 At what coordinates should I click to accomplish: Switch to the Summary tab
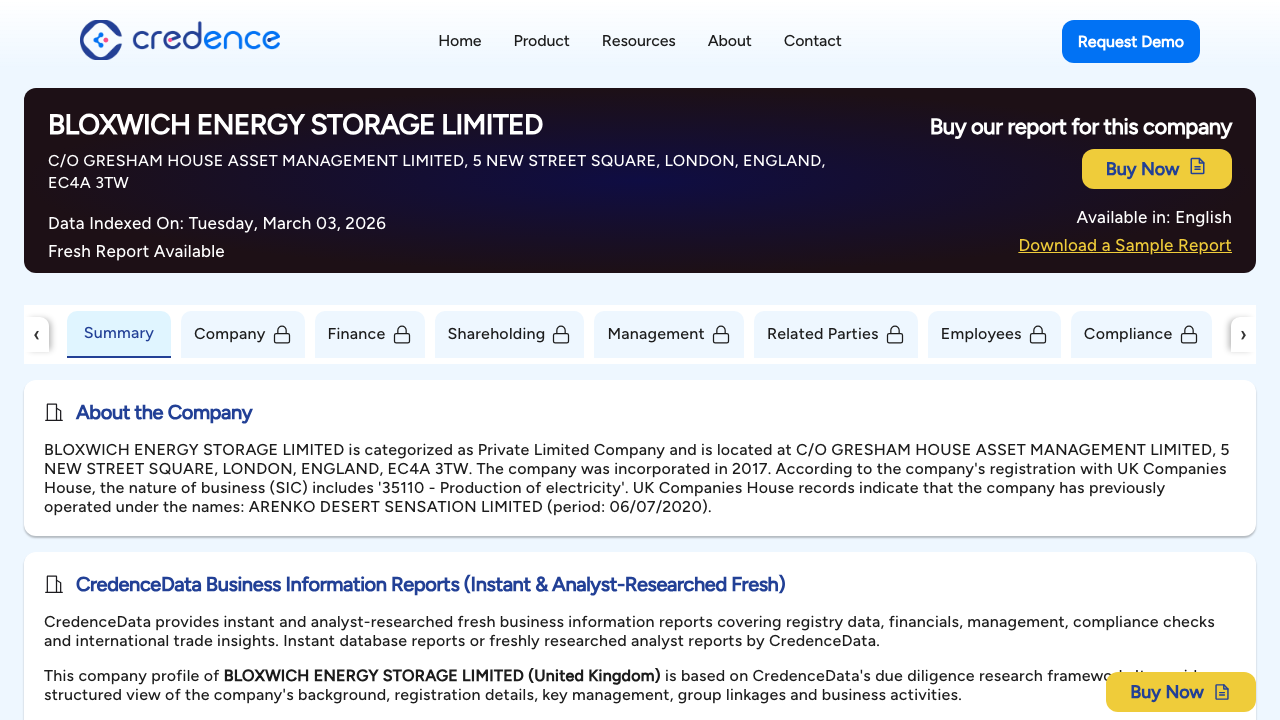coord(118,333)
